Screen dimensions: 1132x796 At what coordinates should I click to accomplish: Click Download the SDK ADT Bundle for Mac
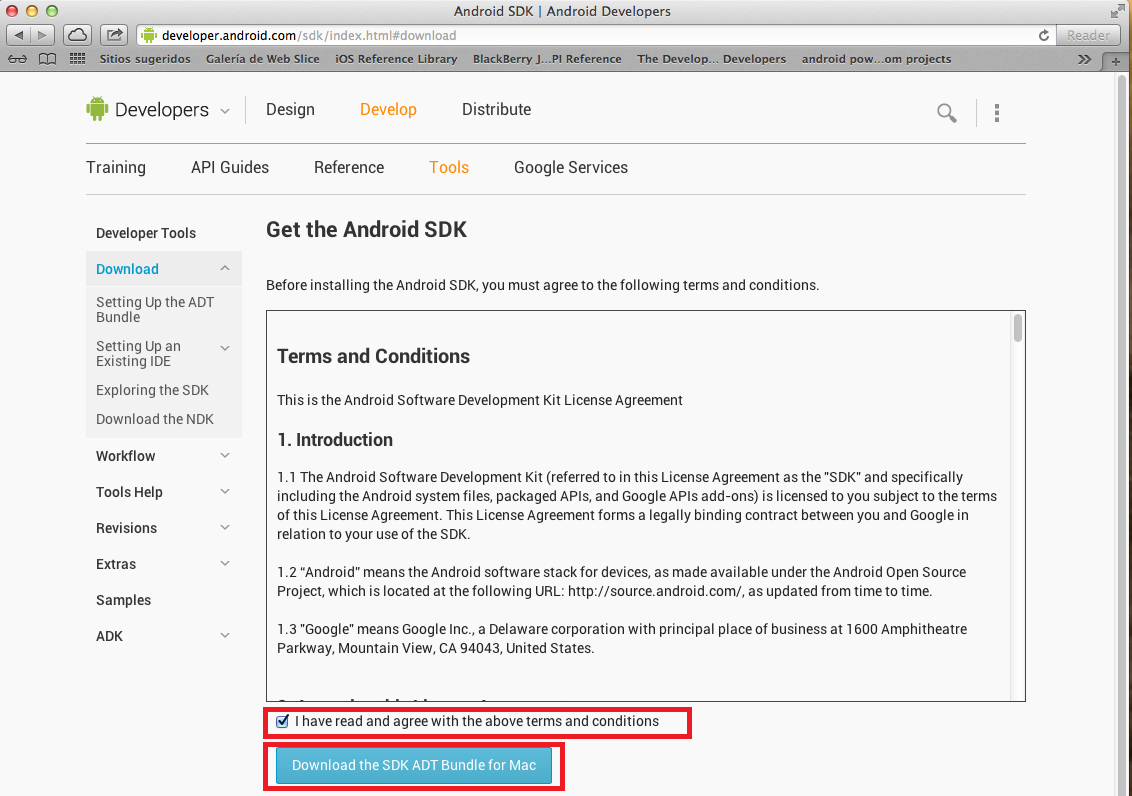(414, 765)
